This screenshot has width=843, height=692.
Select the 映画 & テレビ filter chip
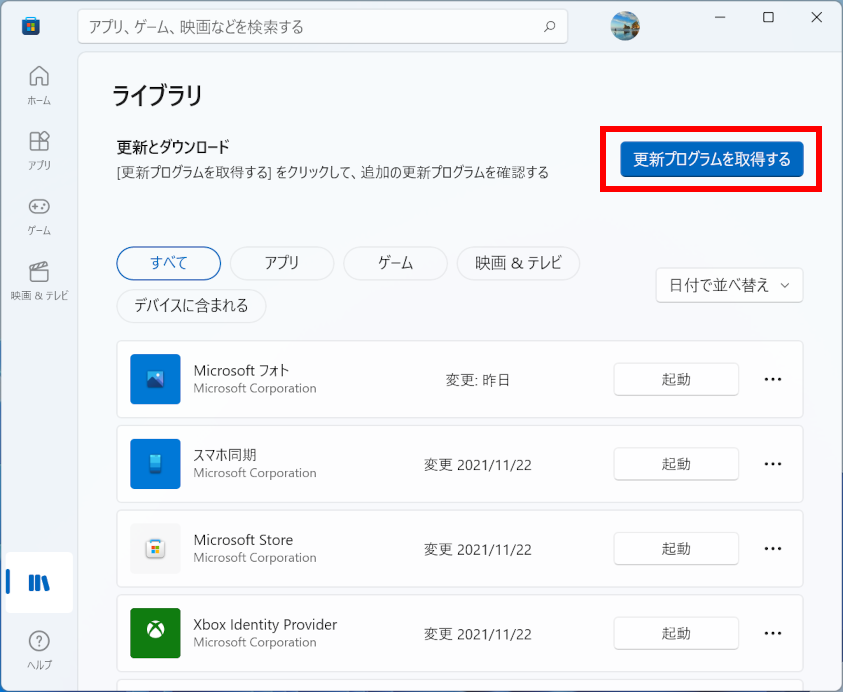[518, 263]
